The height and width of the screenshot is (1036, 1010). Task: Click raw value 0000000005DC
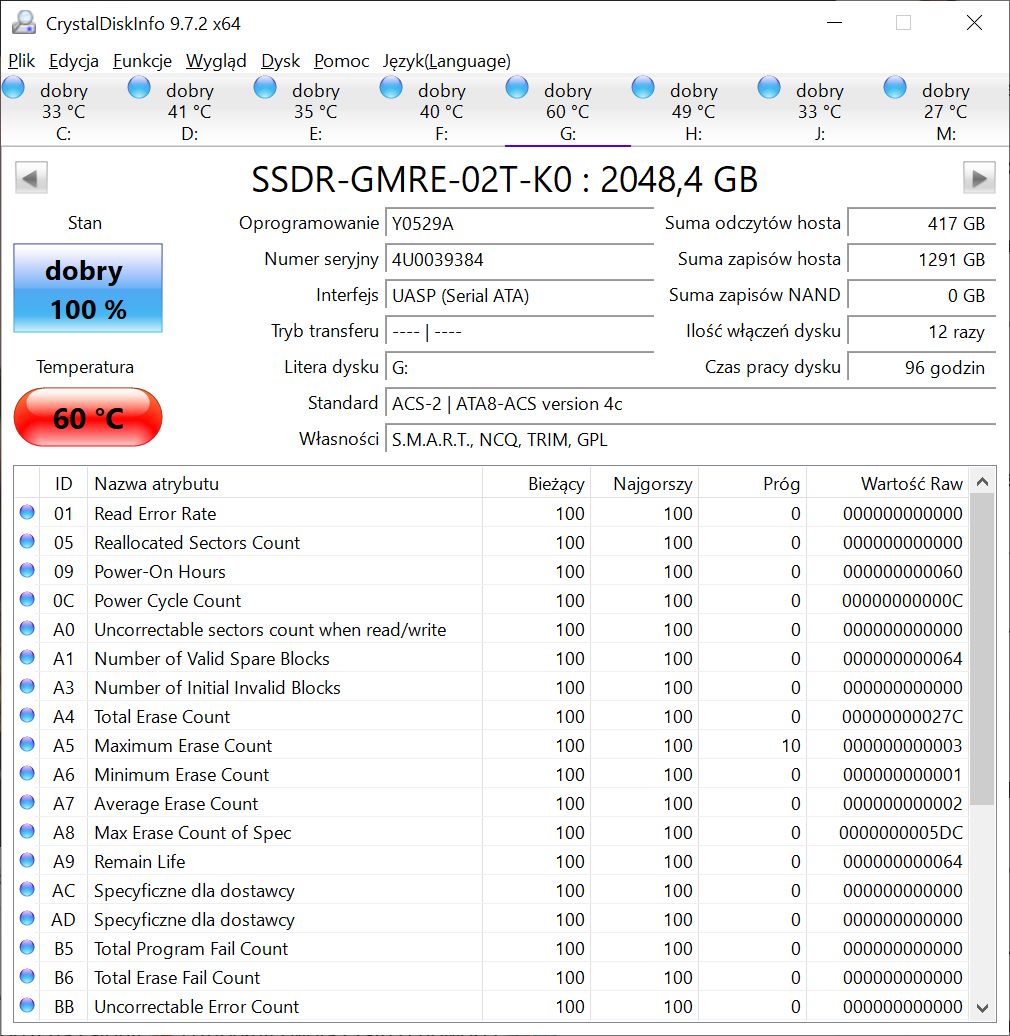click(901, 832)
